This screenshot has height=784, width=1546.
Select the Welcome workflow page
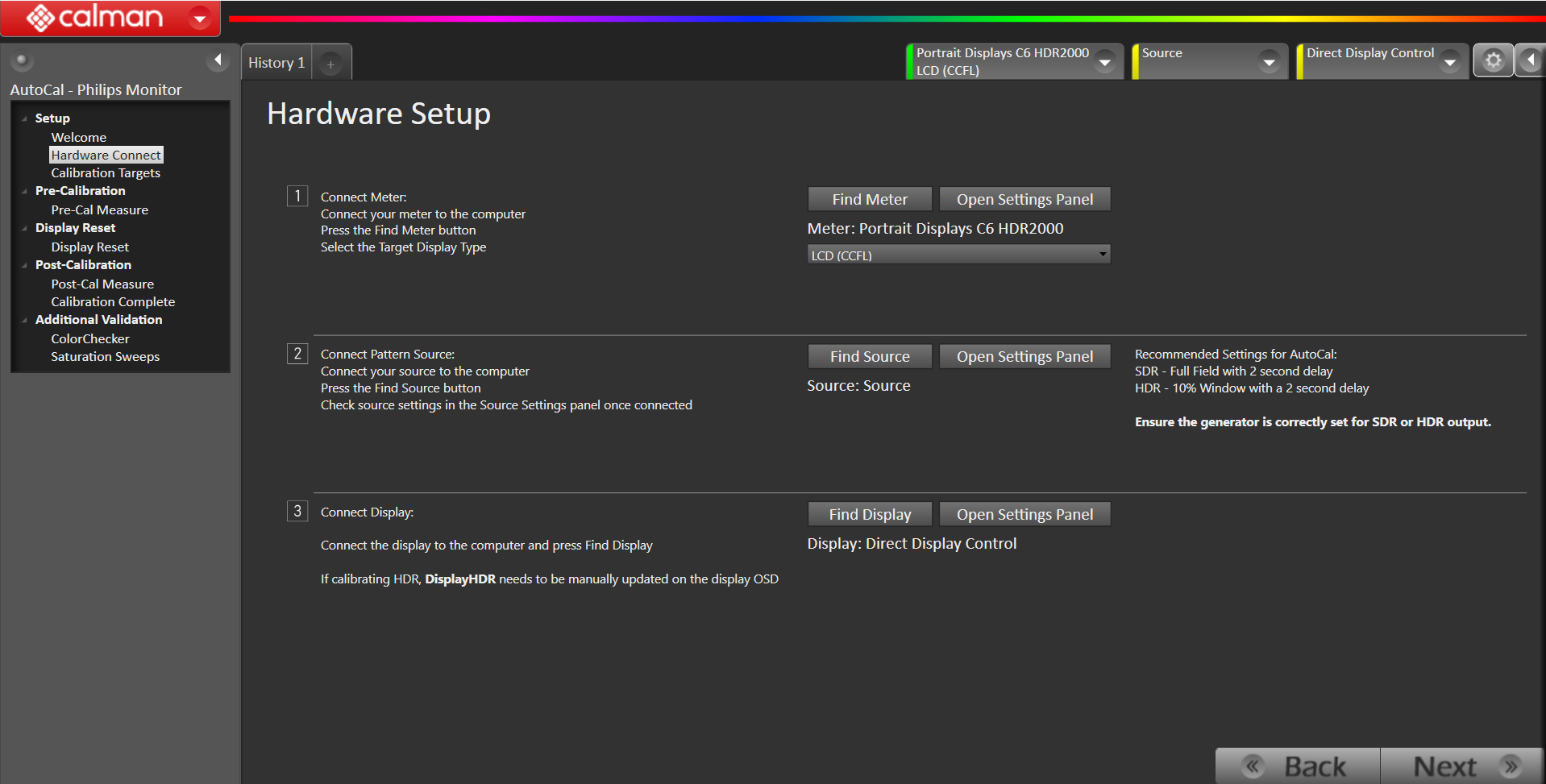point(78,138)
